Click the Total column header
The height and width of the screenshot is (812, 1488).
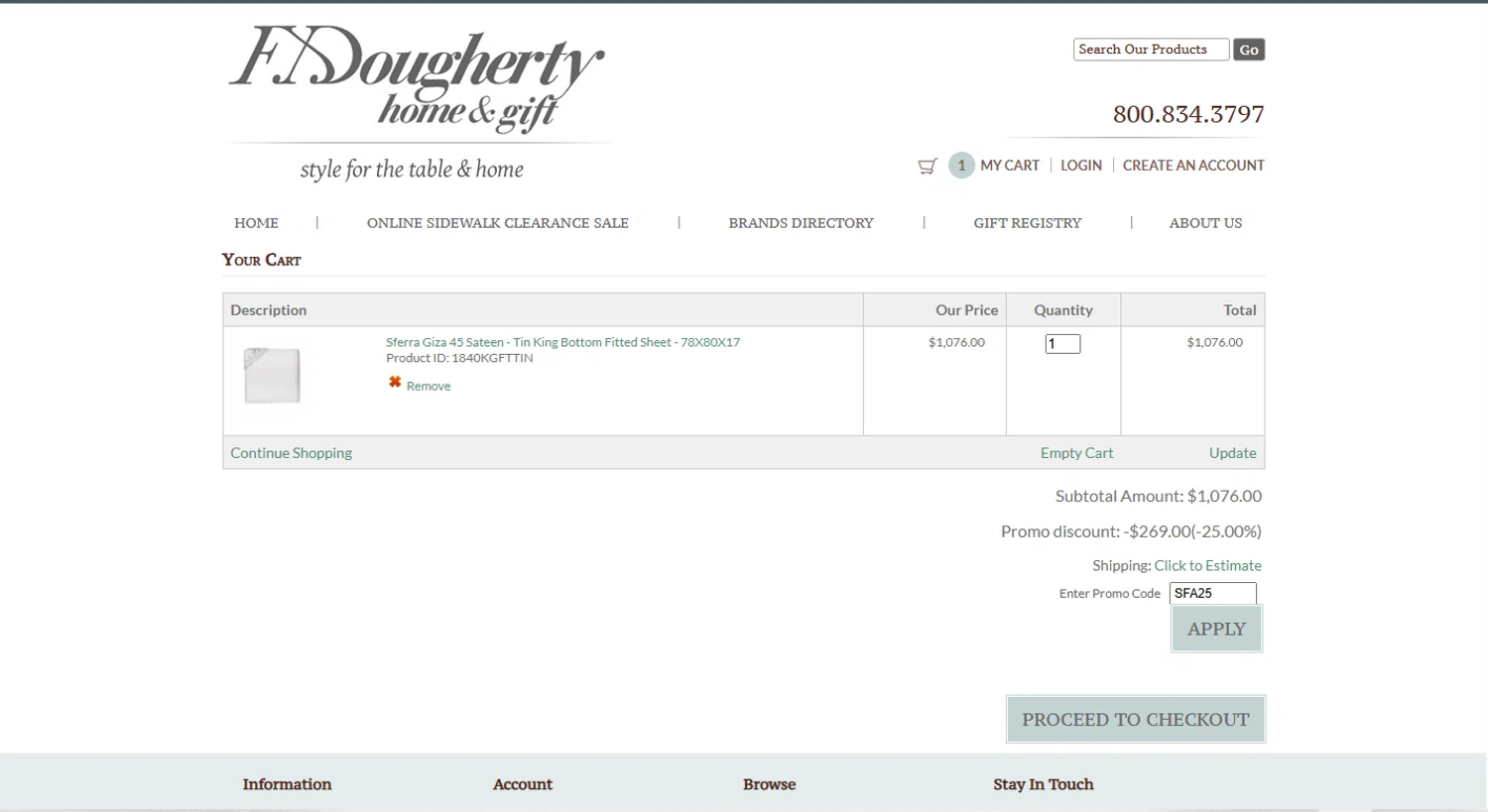tap(1240, 310)
